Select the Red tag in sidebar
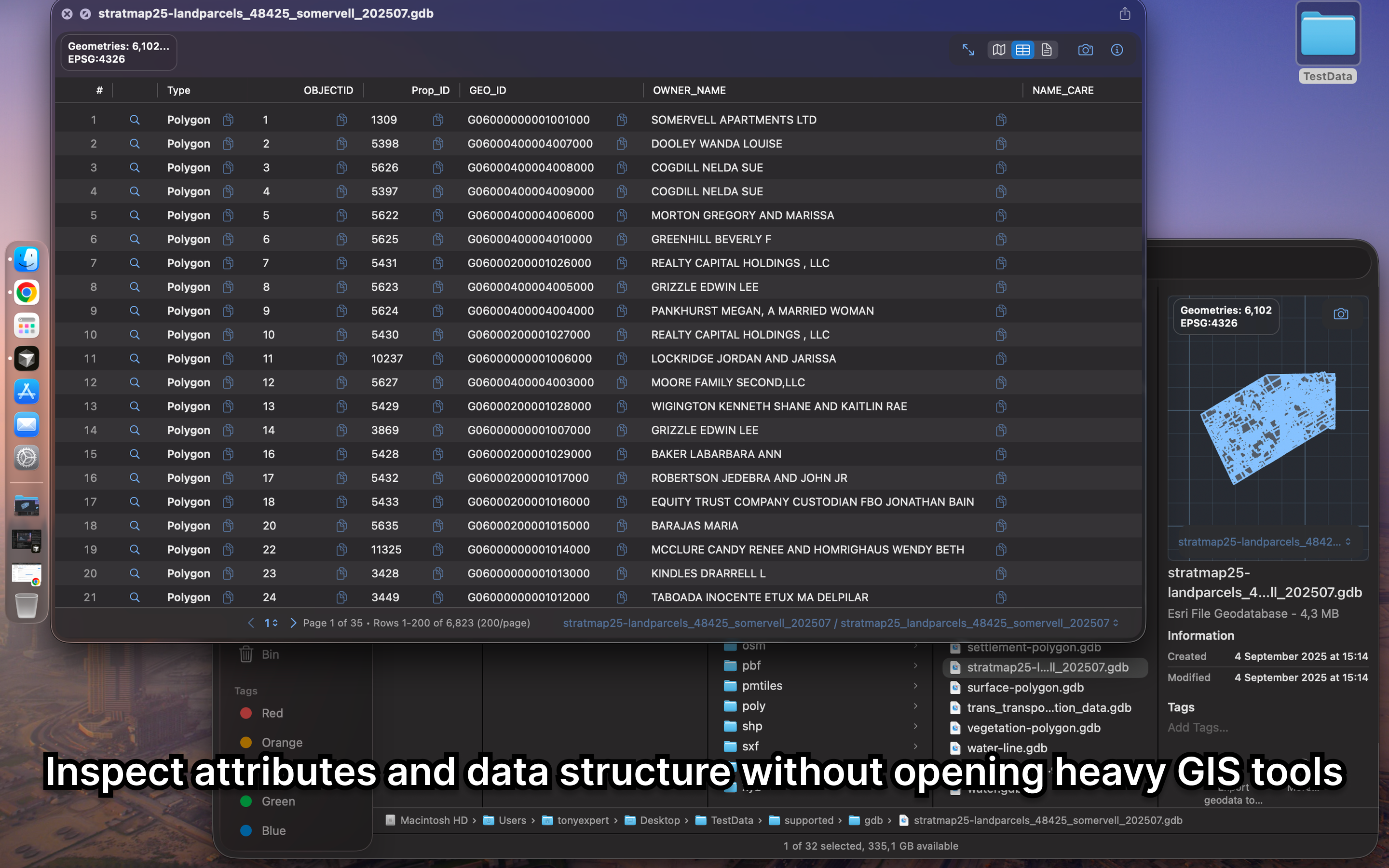1389x868 pixels. point(272,713)
